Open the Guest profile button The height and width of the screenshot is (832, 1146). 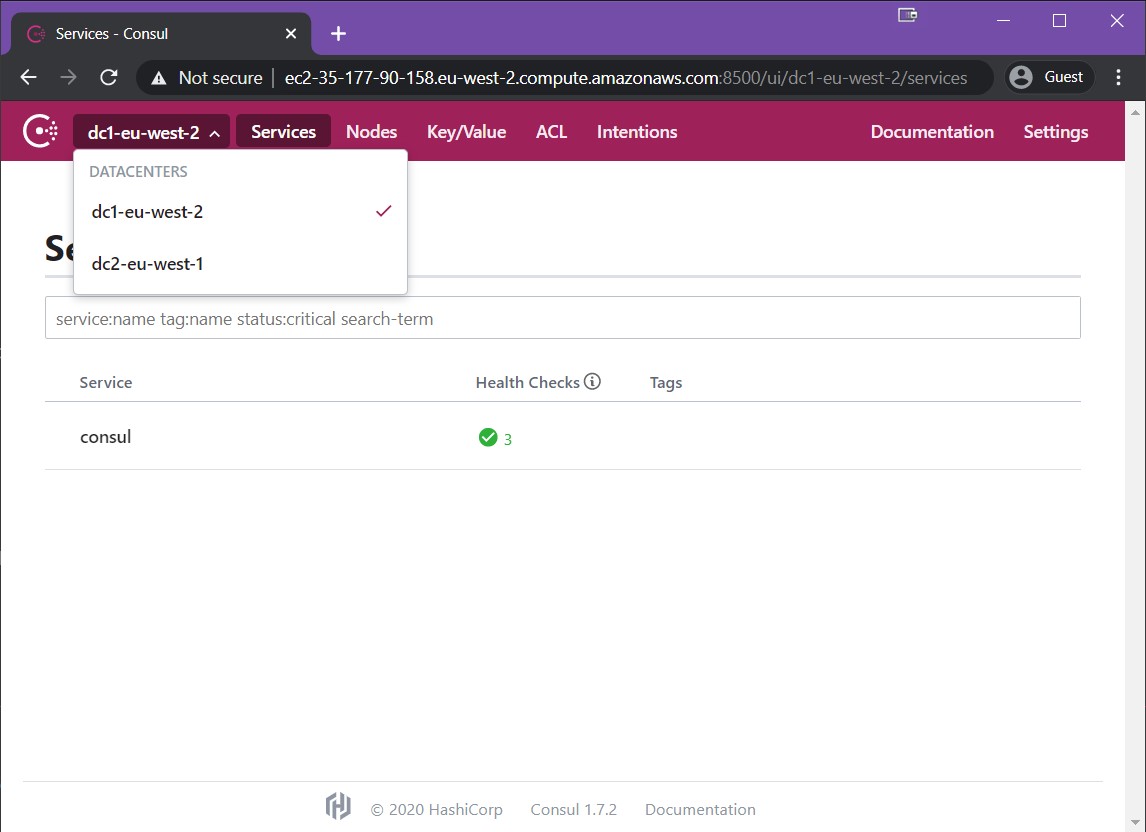tap(1049, 77)
